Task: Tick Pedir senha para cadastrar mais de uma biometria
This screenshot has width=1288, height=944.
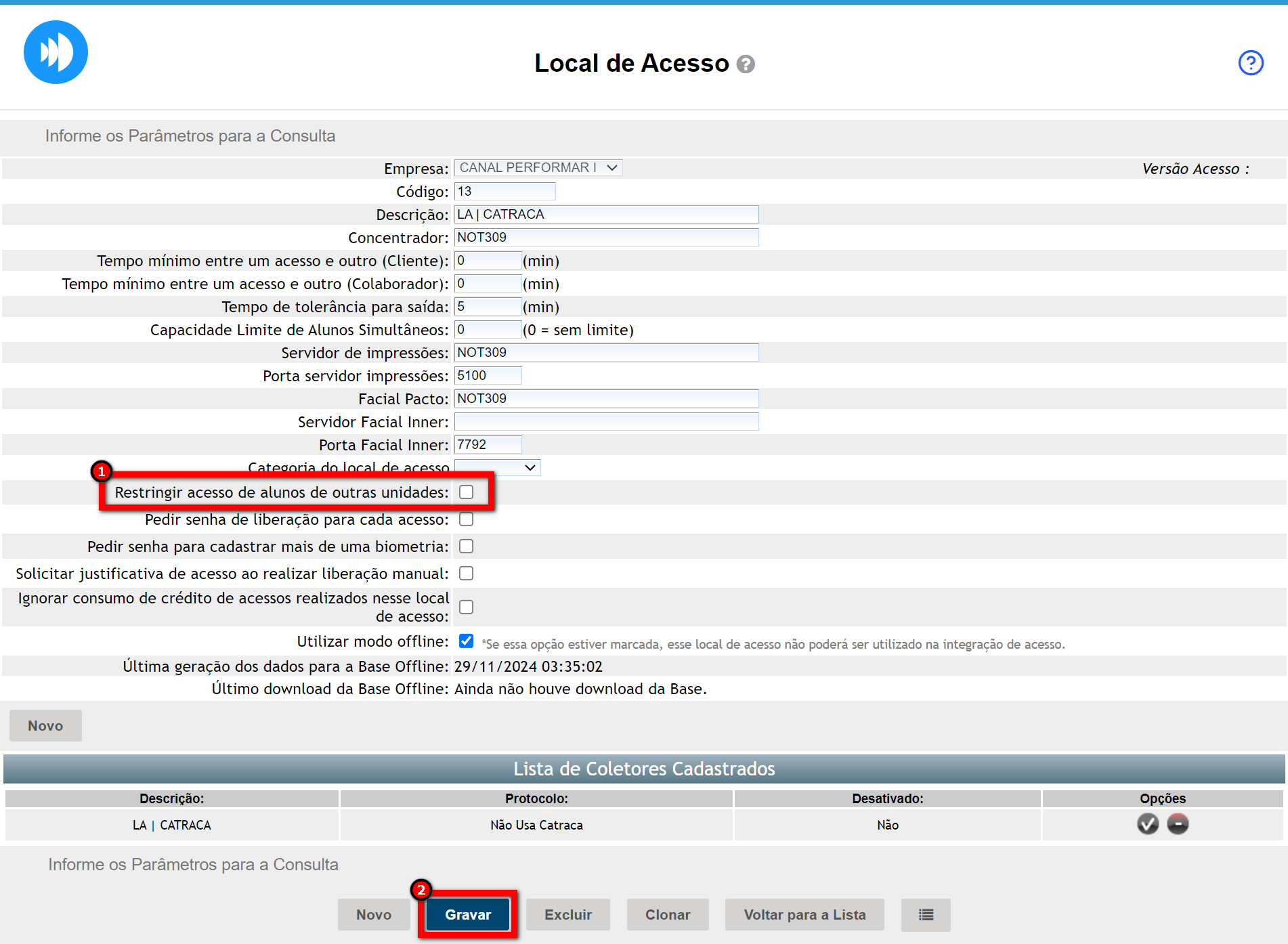Action: 466,546
